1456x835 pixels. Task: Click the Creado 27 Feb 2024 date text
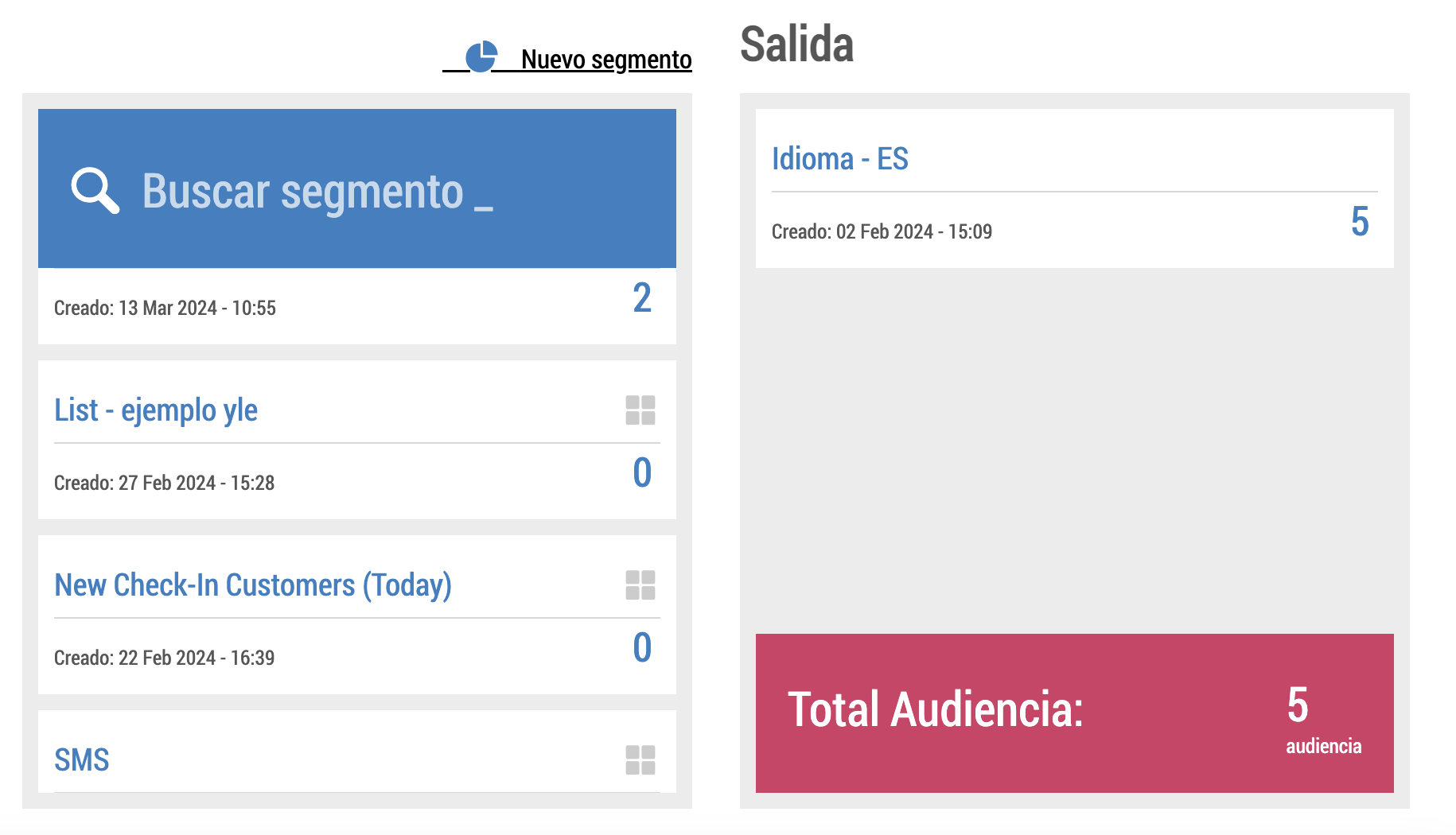pyautogui.click(x=164, y=484)
